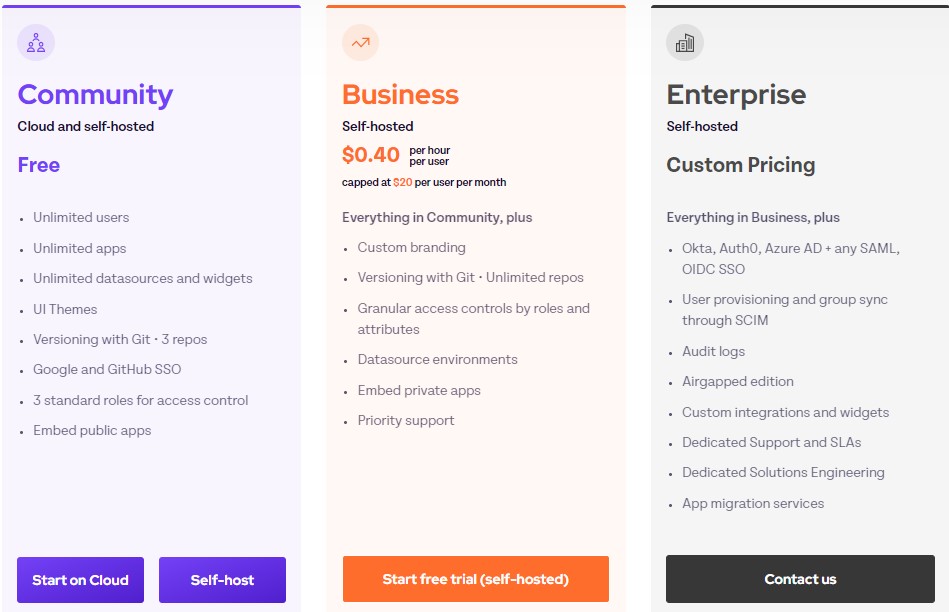Click the Business plan trending arrow icon
This screenshot has height=612, width=949.
361,43
